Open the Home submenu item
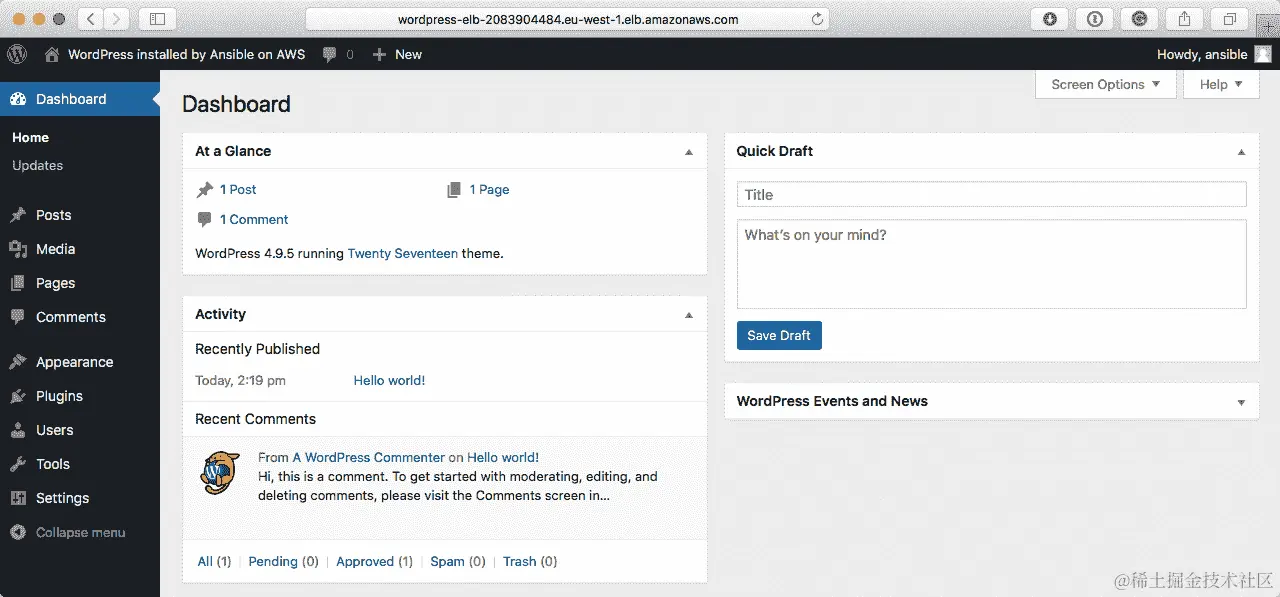Image resolution: width=1280 pixels, height=597 pixels. pyautogui.click(x=30, y=137)
